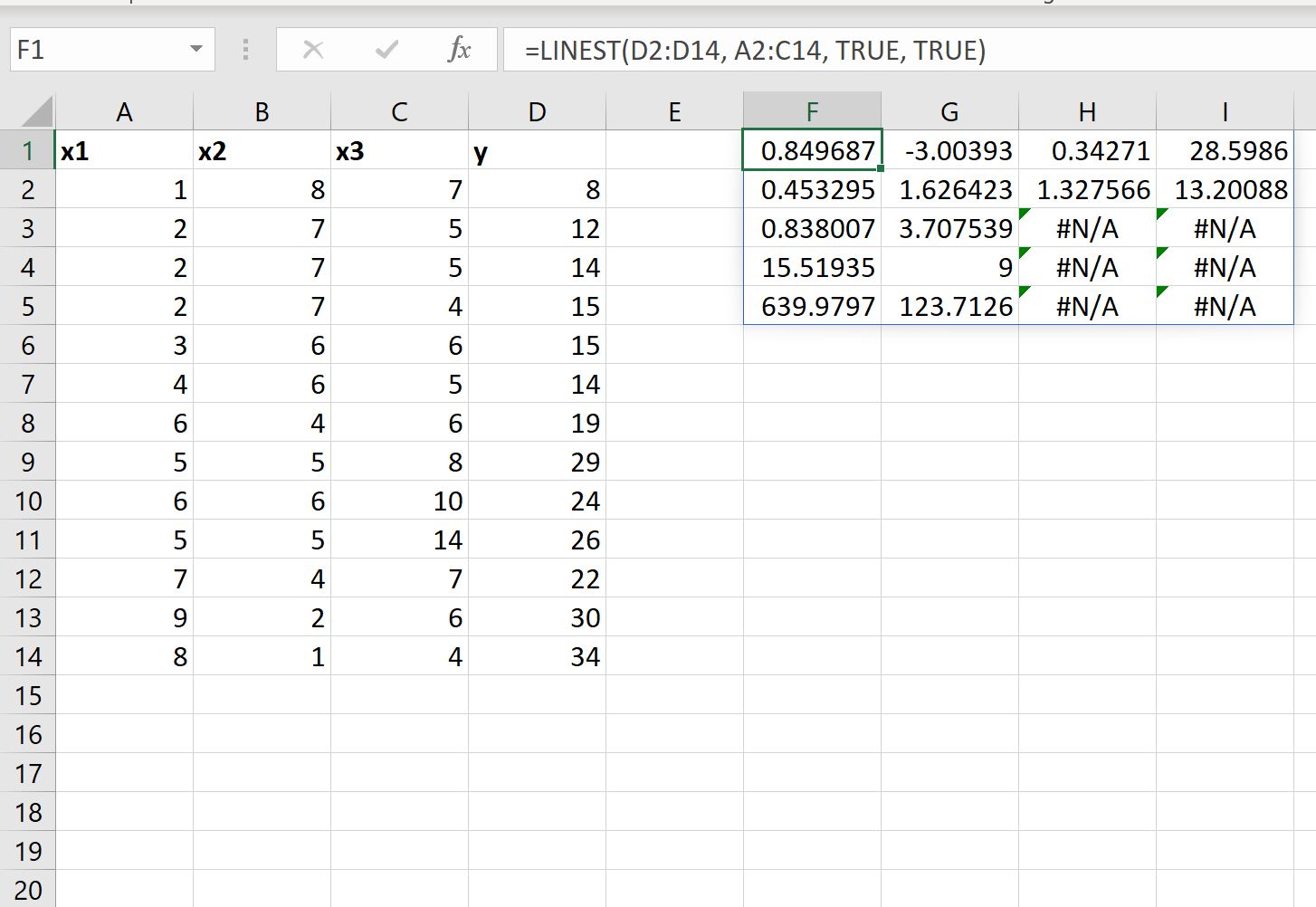Select row header 14
The image size is (1316, 907).
[29, 656]
